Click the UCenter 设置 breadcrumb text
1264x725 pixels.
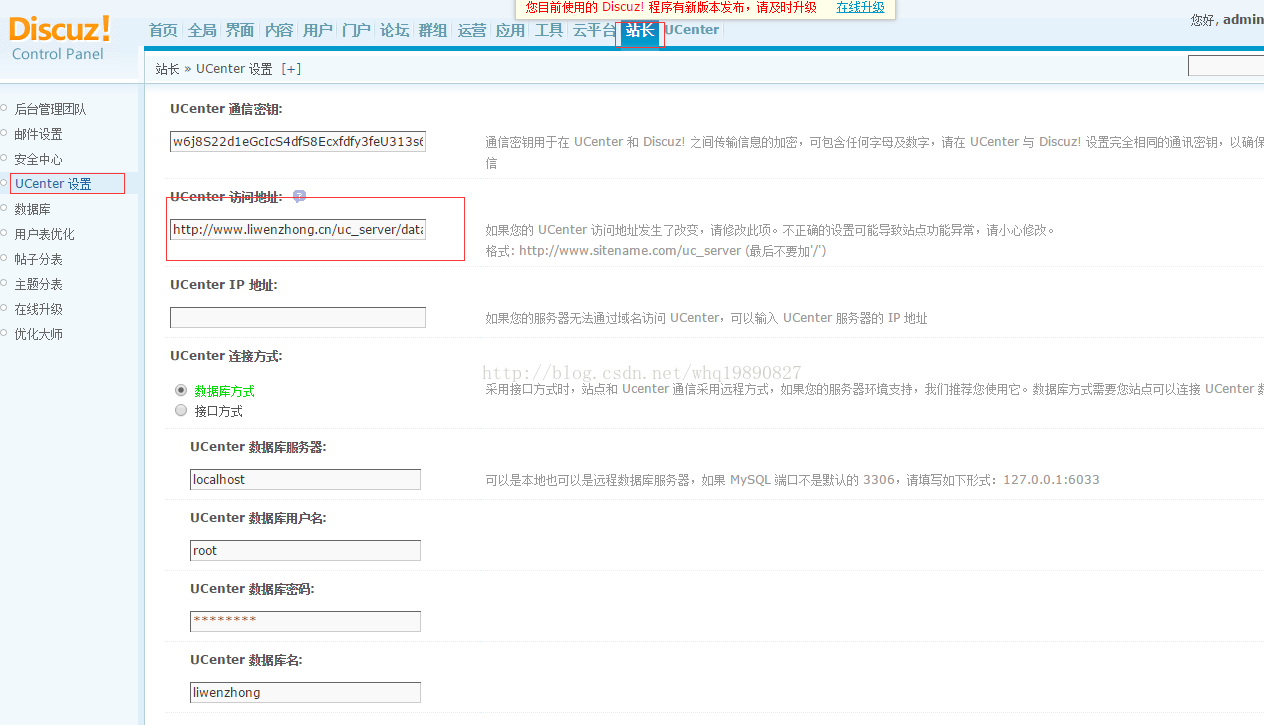(x=234, y=69)
